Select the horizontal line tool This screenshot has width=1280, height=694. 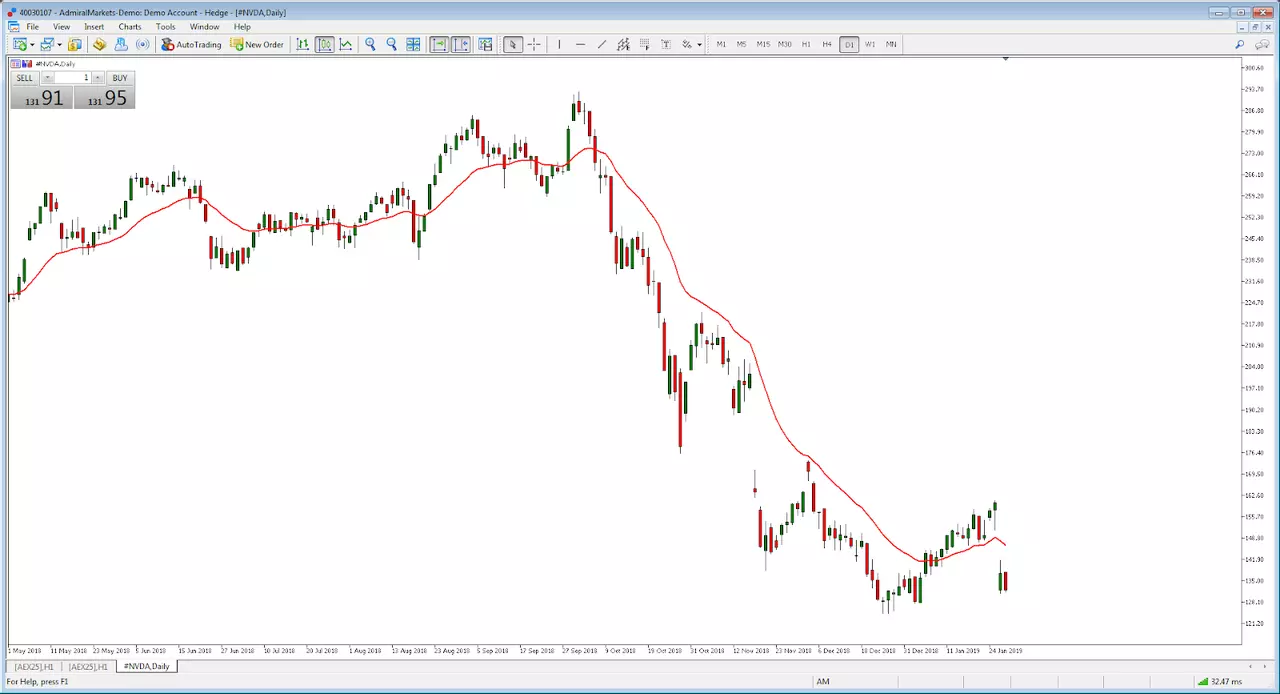tap(580, 44)
